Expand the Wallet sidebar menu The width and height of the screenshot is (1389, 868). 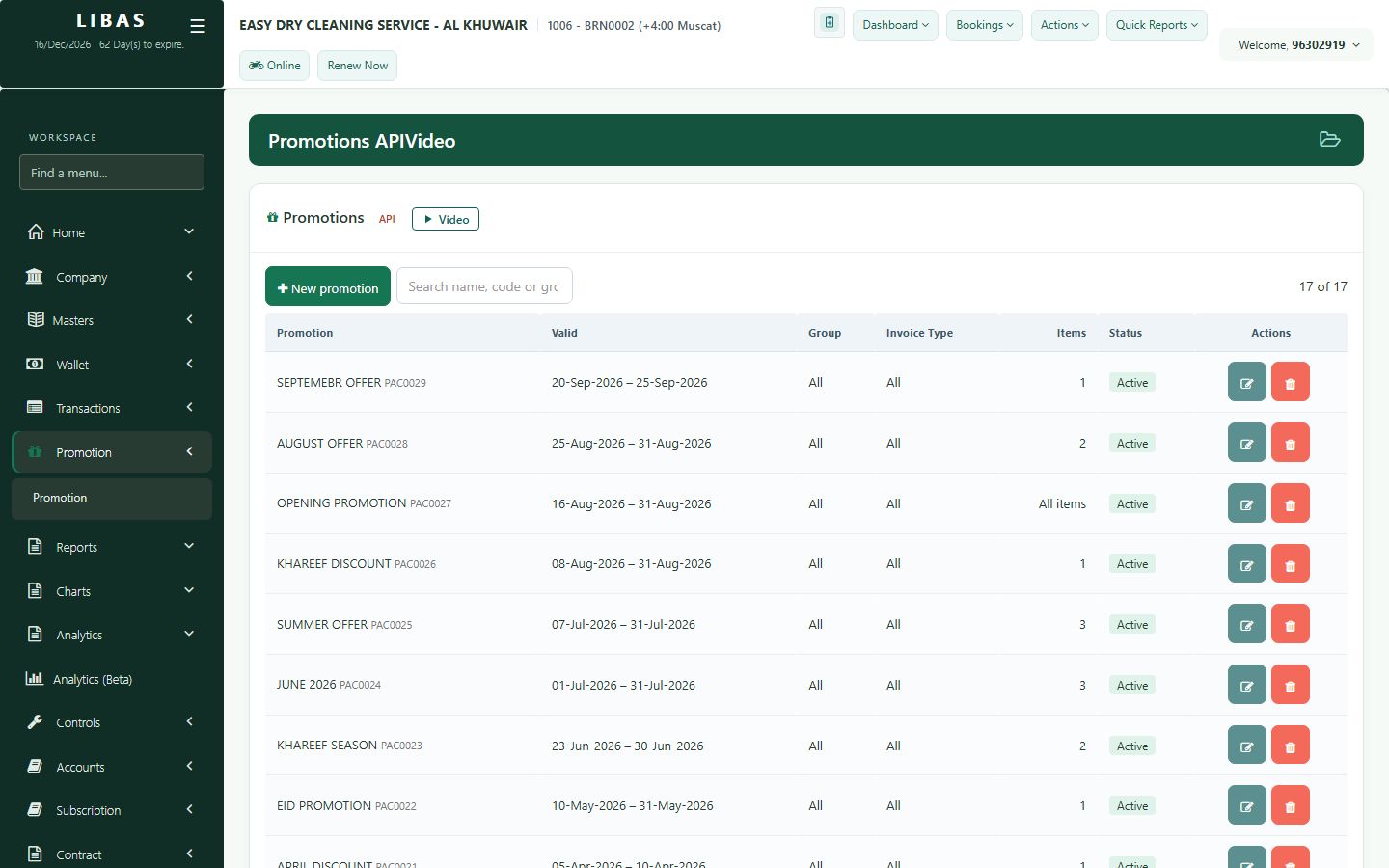(112, 365)
